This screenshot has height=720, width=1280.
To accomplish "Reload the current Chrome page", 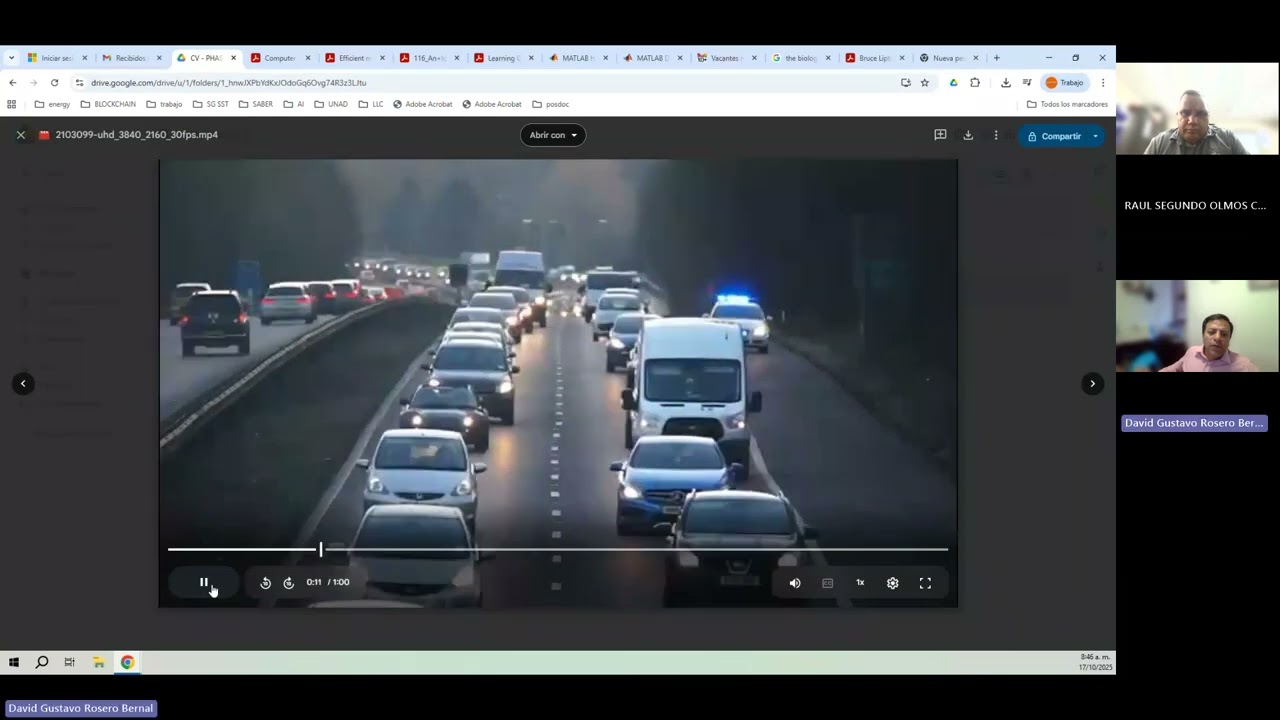I will pos(54,83).
